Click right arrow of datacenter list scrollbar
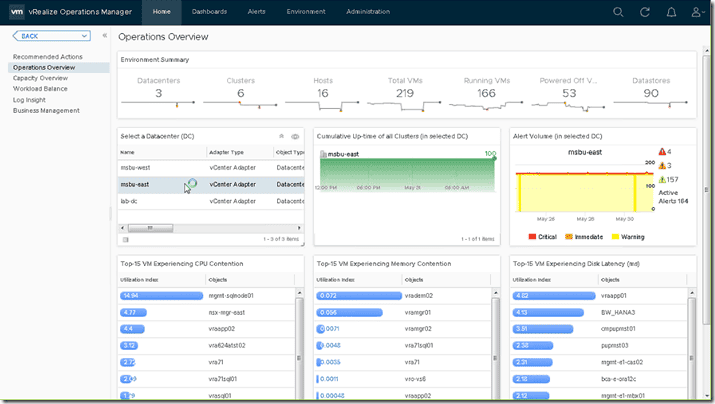Screen dimensions: 715x404 pos(299,228)
